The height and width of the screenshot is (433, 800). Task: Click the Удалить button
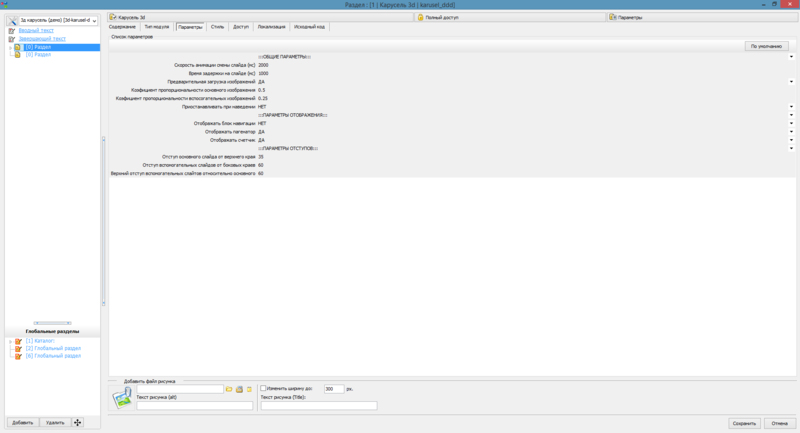[x=55, y=422]
